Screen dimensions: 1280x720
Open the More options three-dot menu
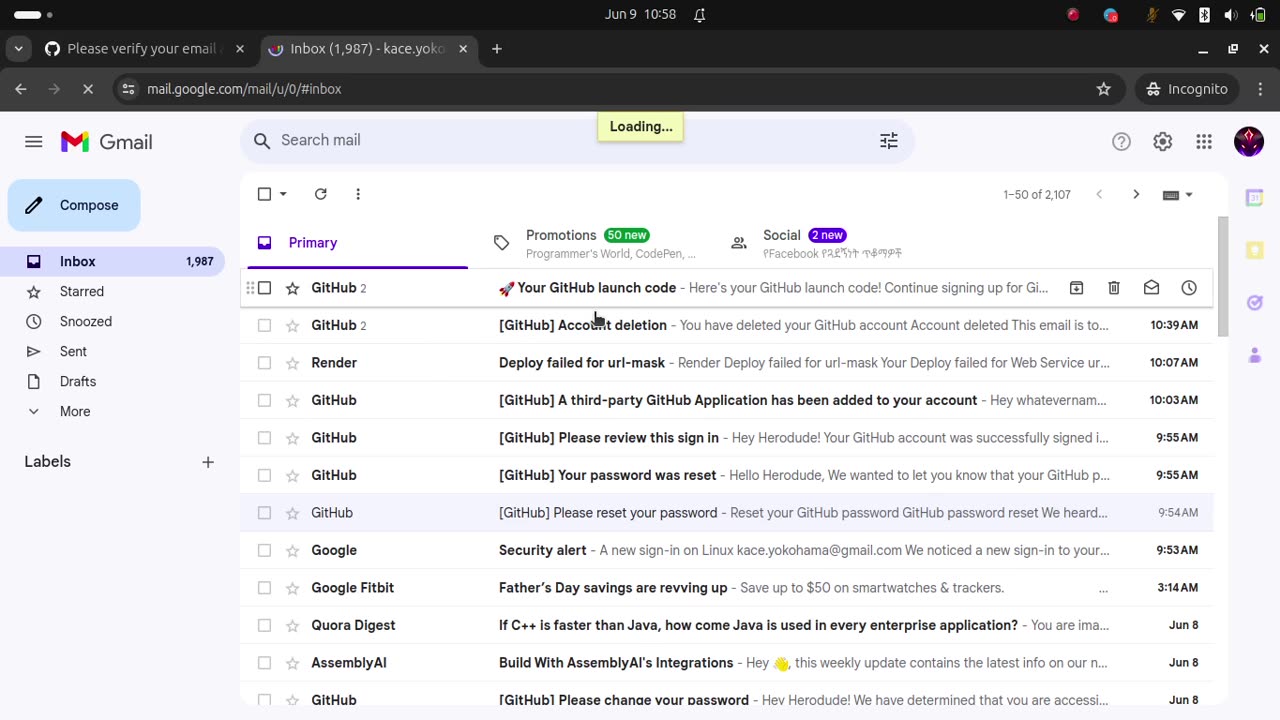tap(358, 194)
